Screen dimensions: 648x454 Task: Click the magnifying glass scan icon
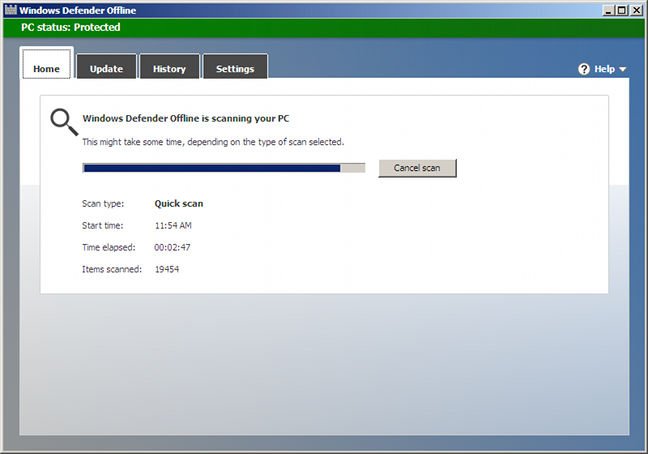point(64,122)
